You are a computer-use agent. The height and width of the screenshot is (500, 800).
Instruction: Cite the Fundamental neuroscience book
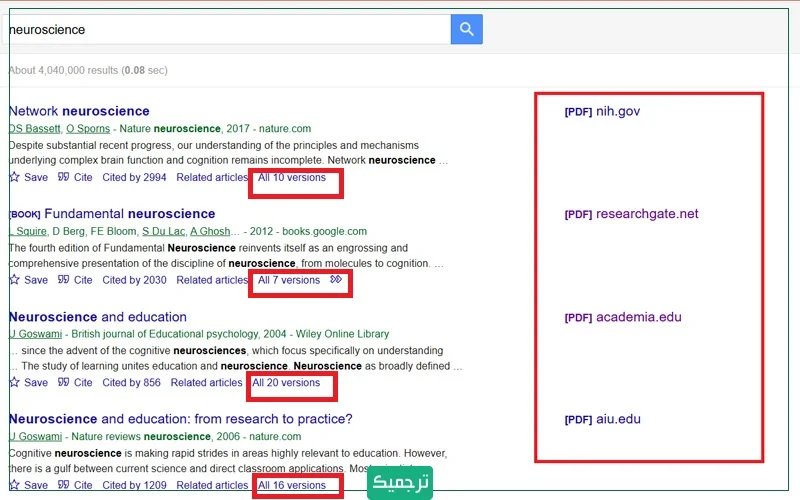tap(75, 281)
